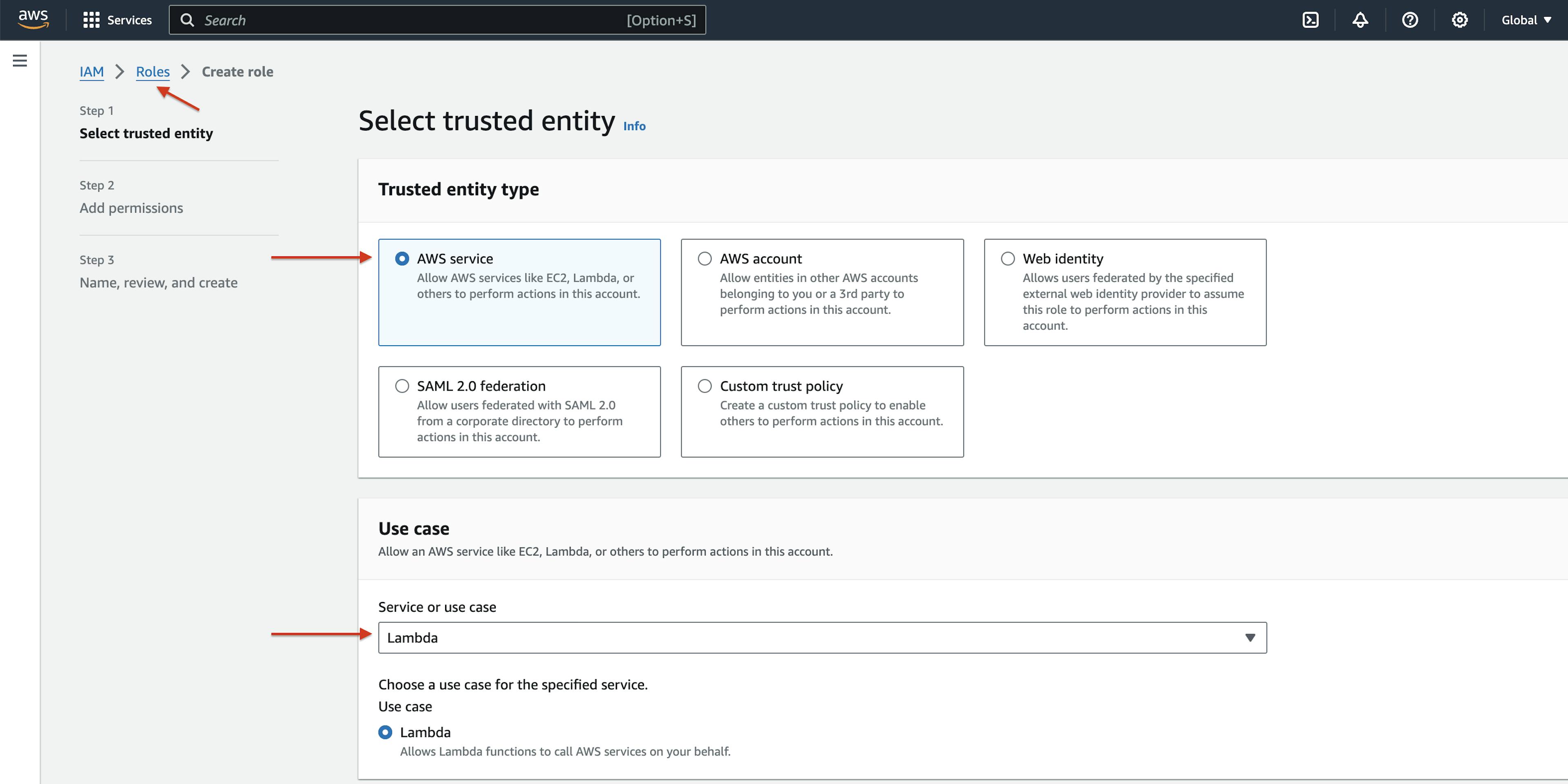Select the Lambda use case radio
The height and width of the screenshot is (784, 1568).
[385, 732]
